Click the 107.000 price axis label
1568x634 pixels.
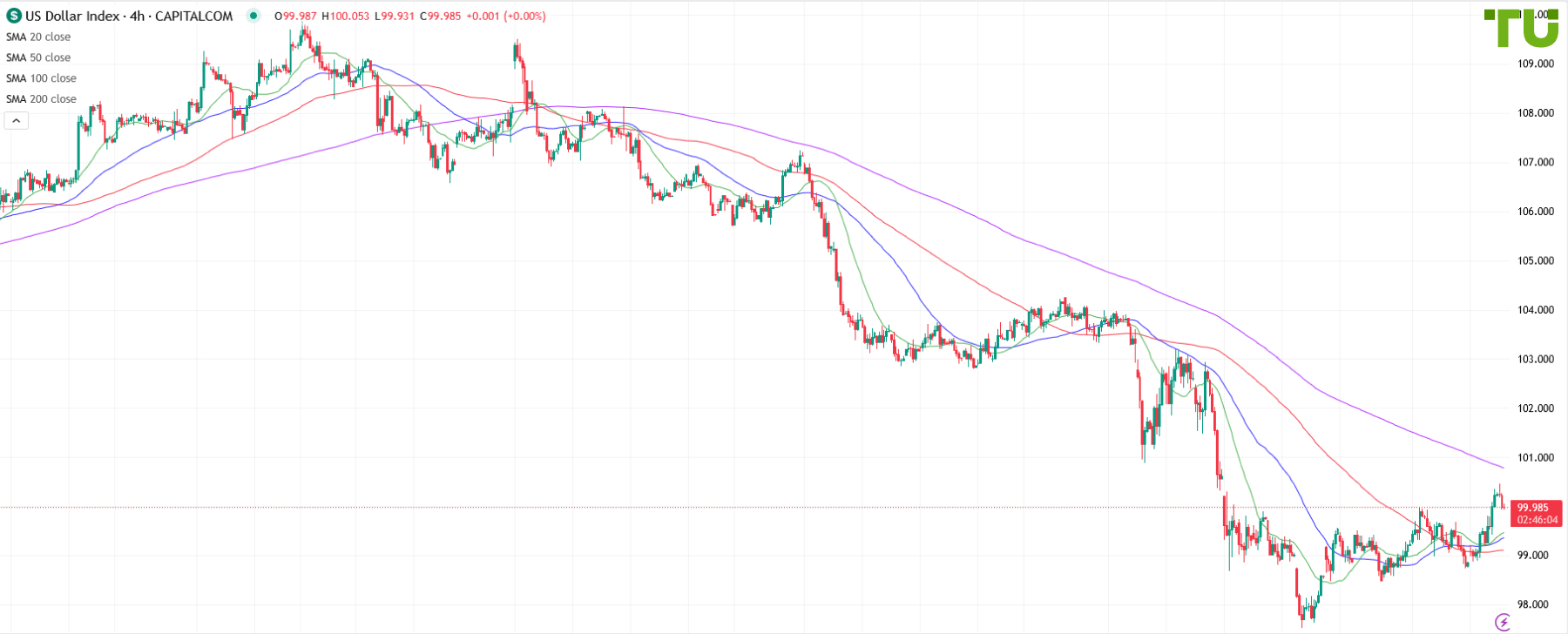click(1536, 162)
